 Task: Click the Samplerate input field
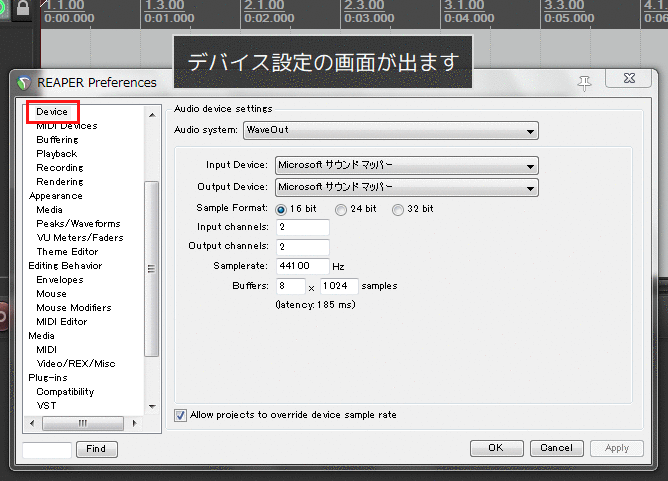(x=302, y=266)
